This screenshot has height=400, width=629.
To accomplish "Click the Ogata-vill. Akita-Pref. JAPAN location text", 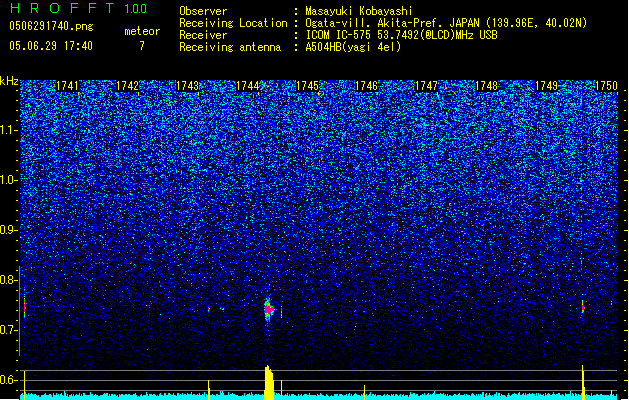I will click(446, 23).
